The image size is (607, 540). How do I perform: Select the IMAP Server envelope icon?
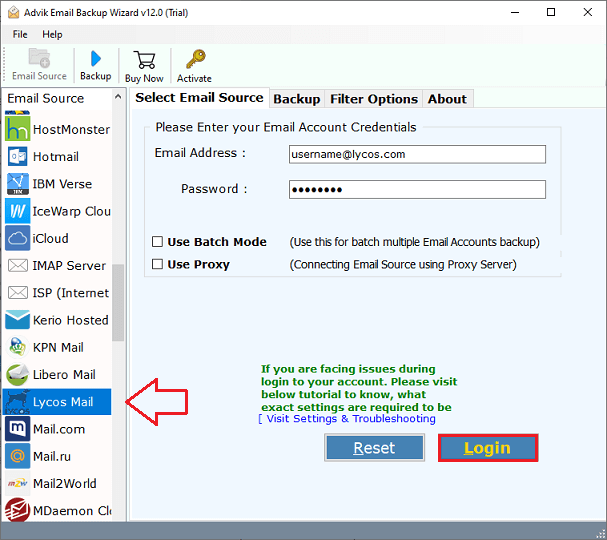tap(17, 266)
